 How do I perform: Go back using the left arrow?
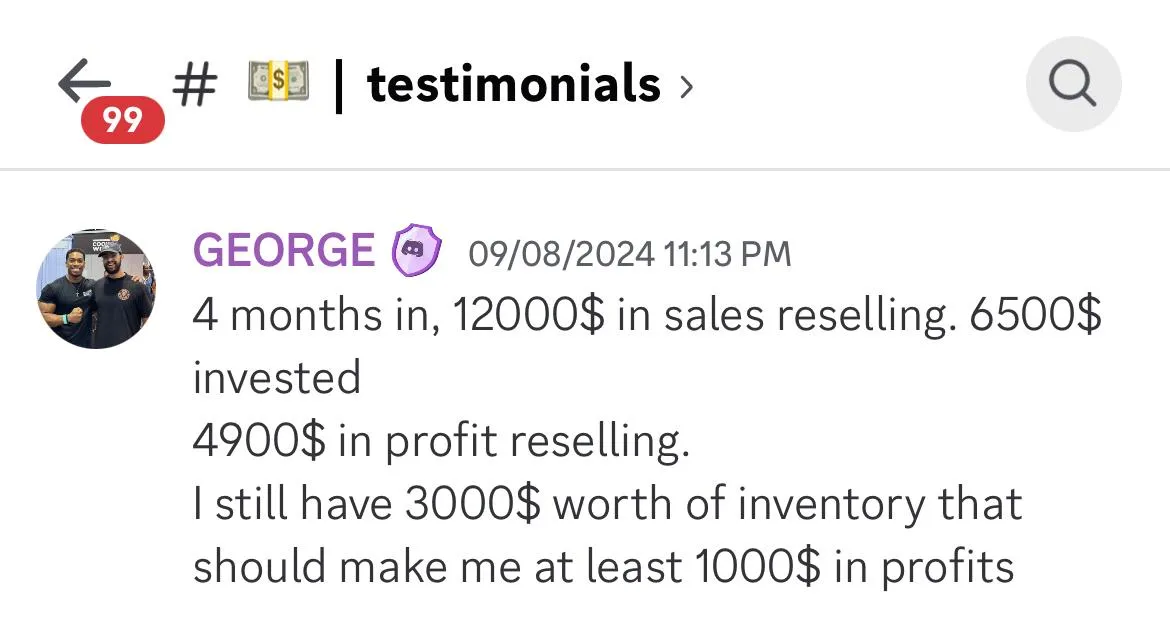pyautogui.click(x=84, y=79)
